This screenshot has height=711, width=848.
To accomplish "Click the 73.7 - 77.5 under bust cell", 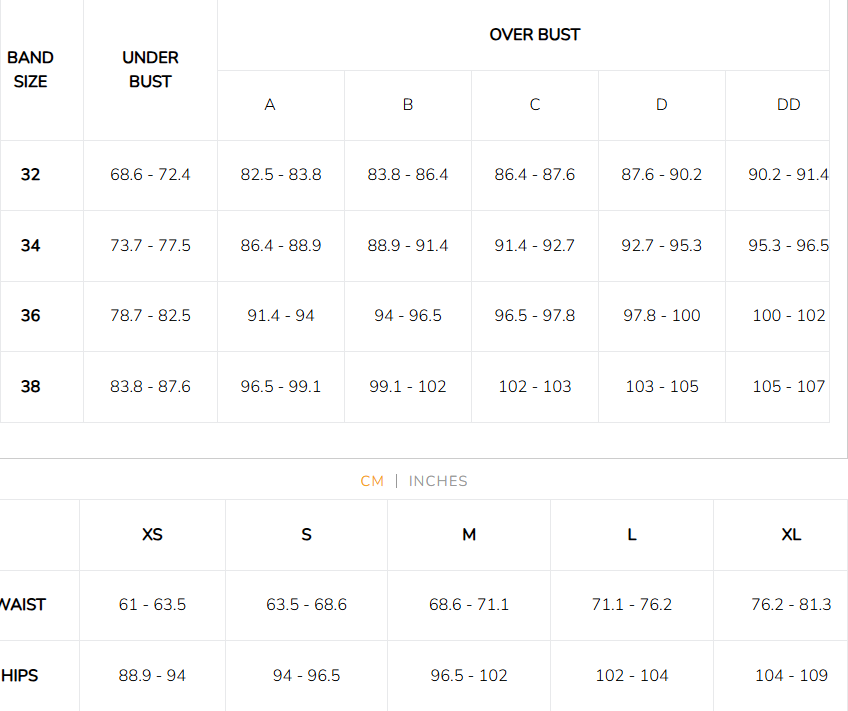I will (x=150, y=245).
